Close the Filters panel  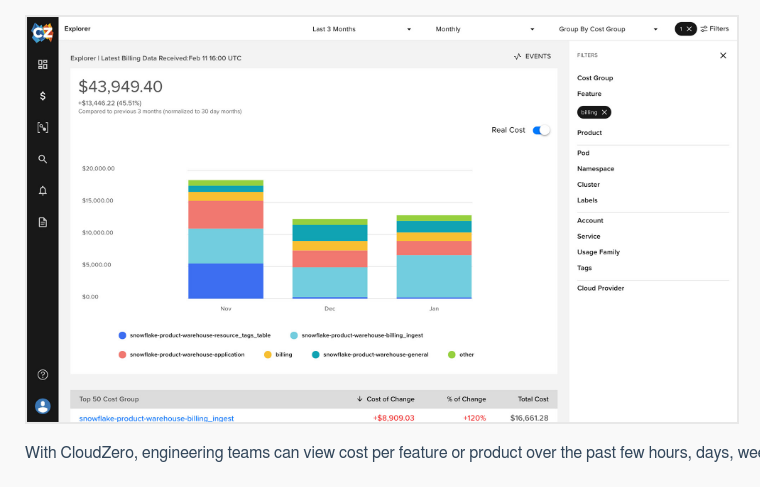pos(723,56)
